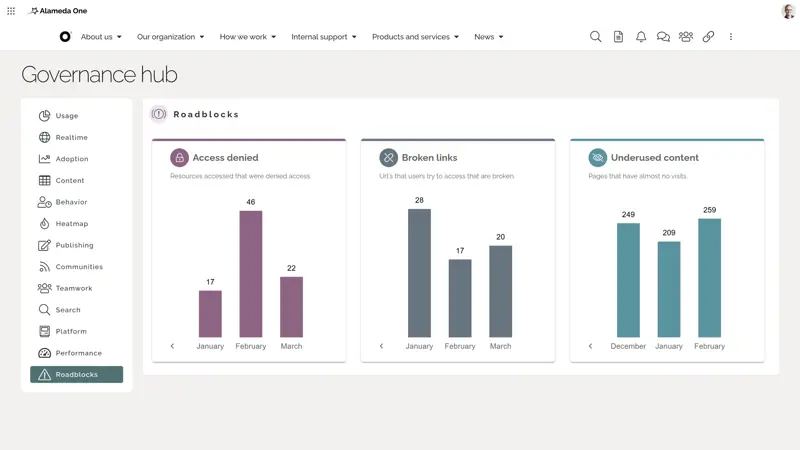
Task: Go to previous months in Access denied chart
Action: pos(172,346)
